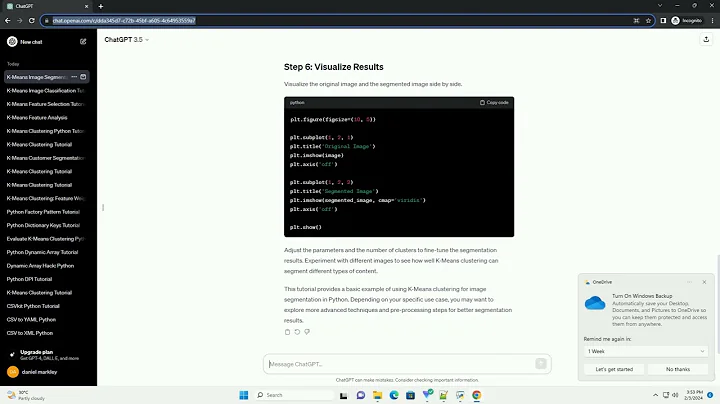This screenshot has width=720, height=404.
Task: Mark the response with thumbs down
Action: click(x=307, y=332)
